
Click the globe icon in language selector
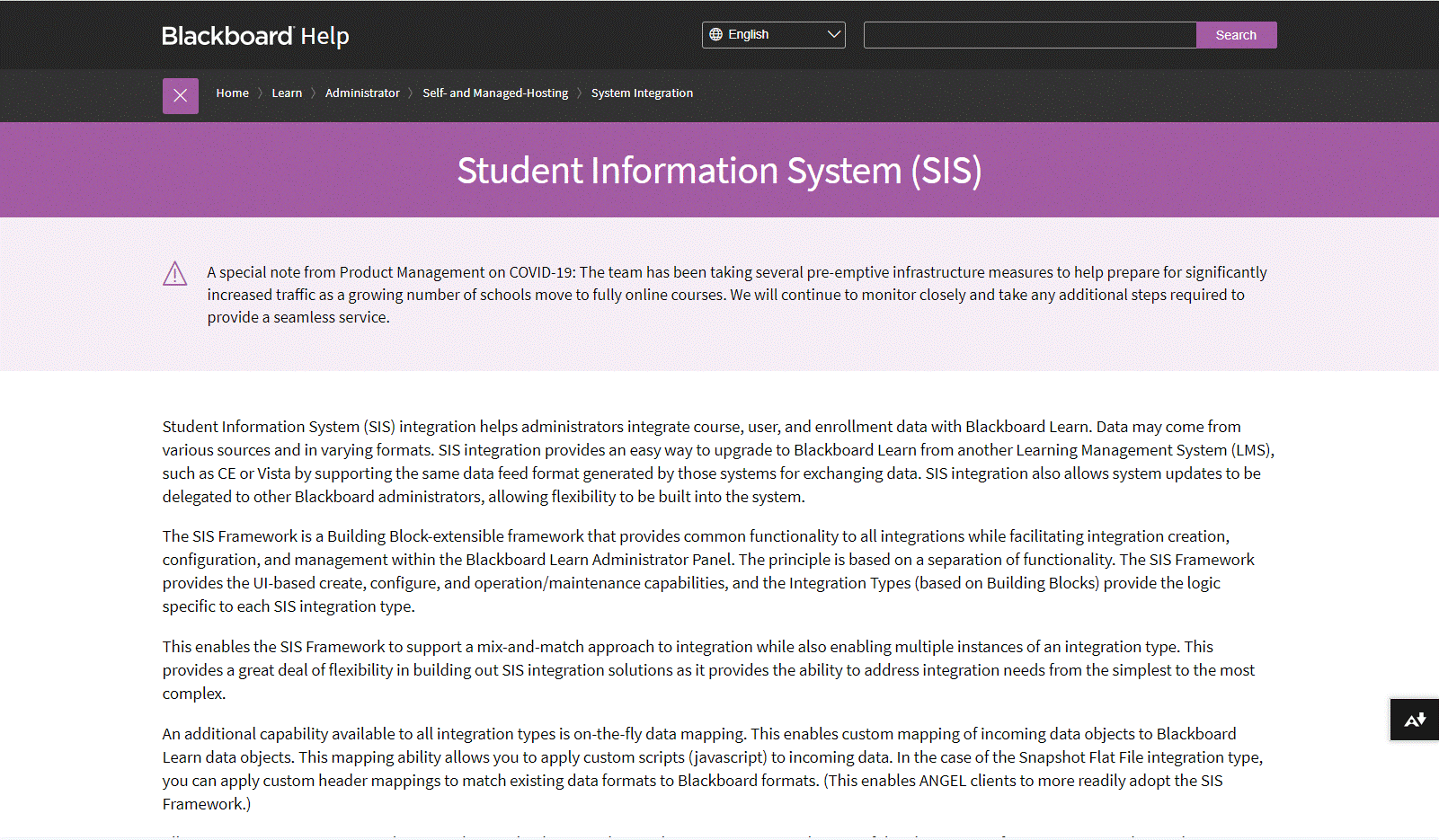click(x=715, y=35)
